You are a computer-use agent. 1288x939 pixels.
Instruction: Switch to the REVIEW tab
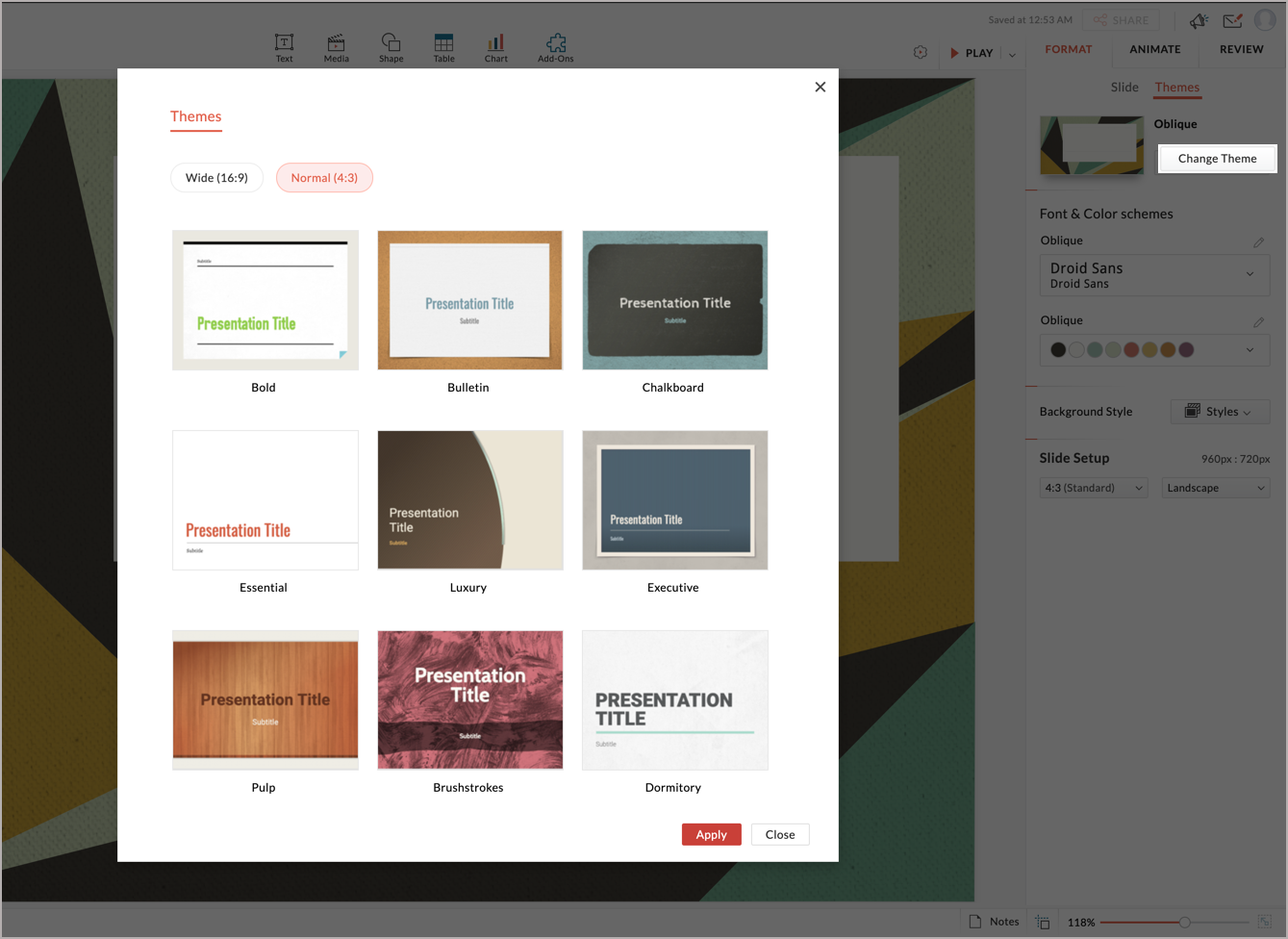[1241, 49]
